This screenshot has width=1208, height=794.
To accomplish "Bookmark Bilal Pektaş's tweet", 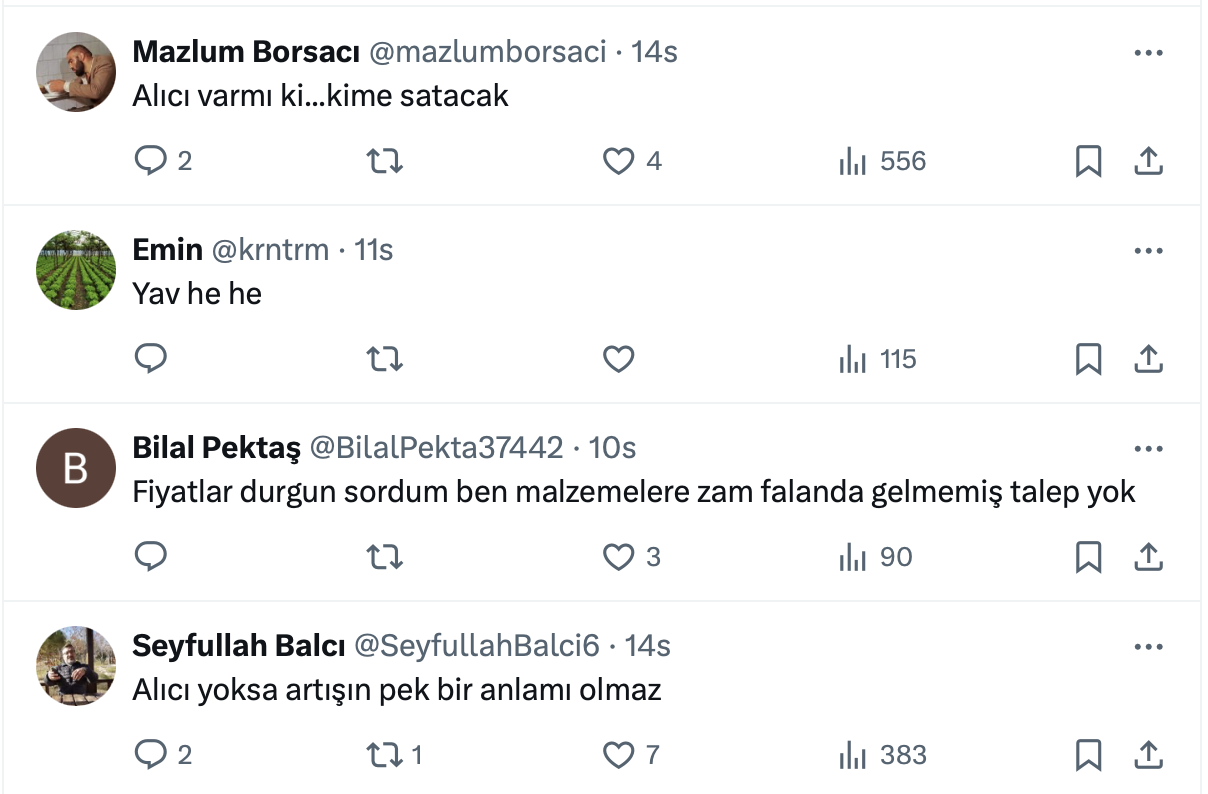I will pos(1088,557).
